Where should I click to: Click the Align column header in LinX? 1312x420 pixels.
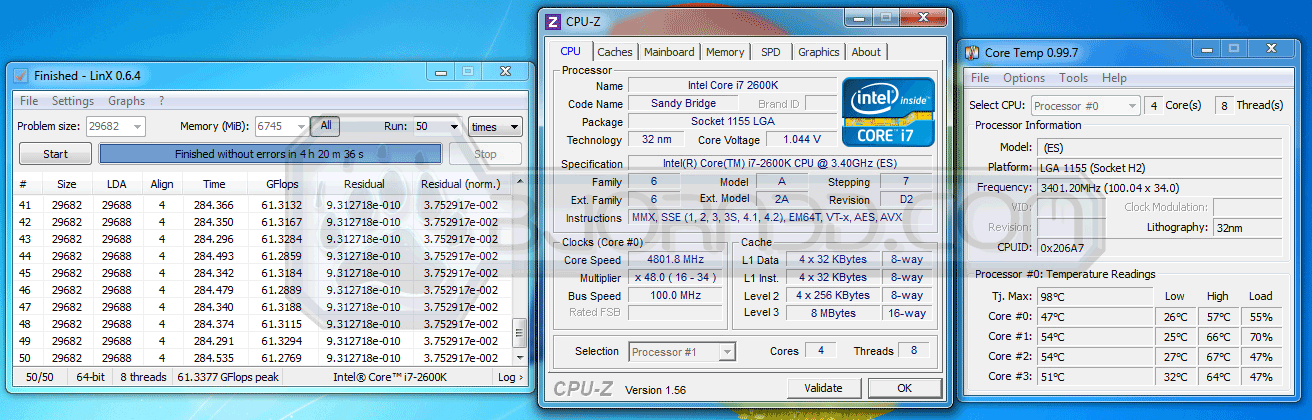(162, 184)
